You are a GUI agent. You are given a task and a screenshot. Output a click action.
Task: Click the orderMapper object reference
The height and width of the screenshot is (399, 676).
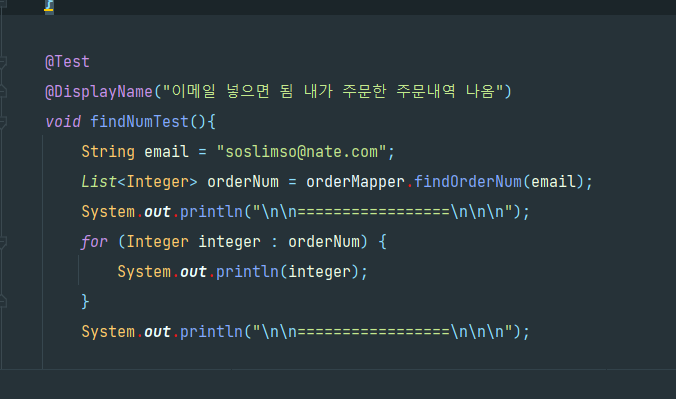pos(355,182)
